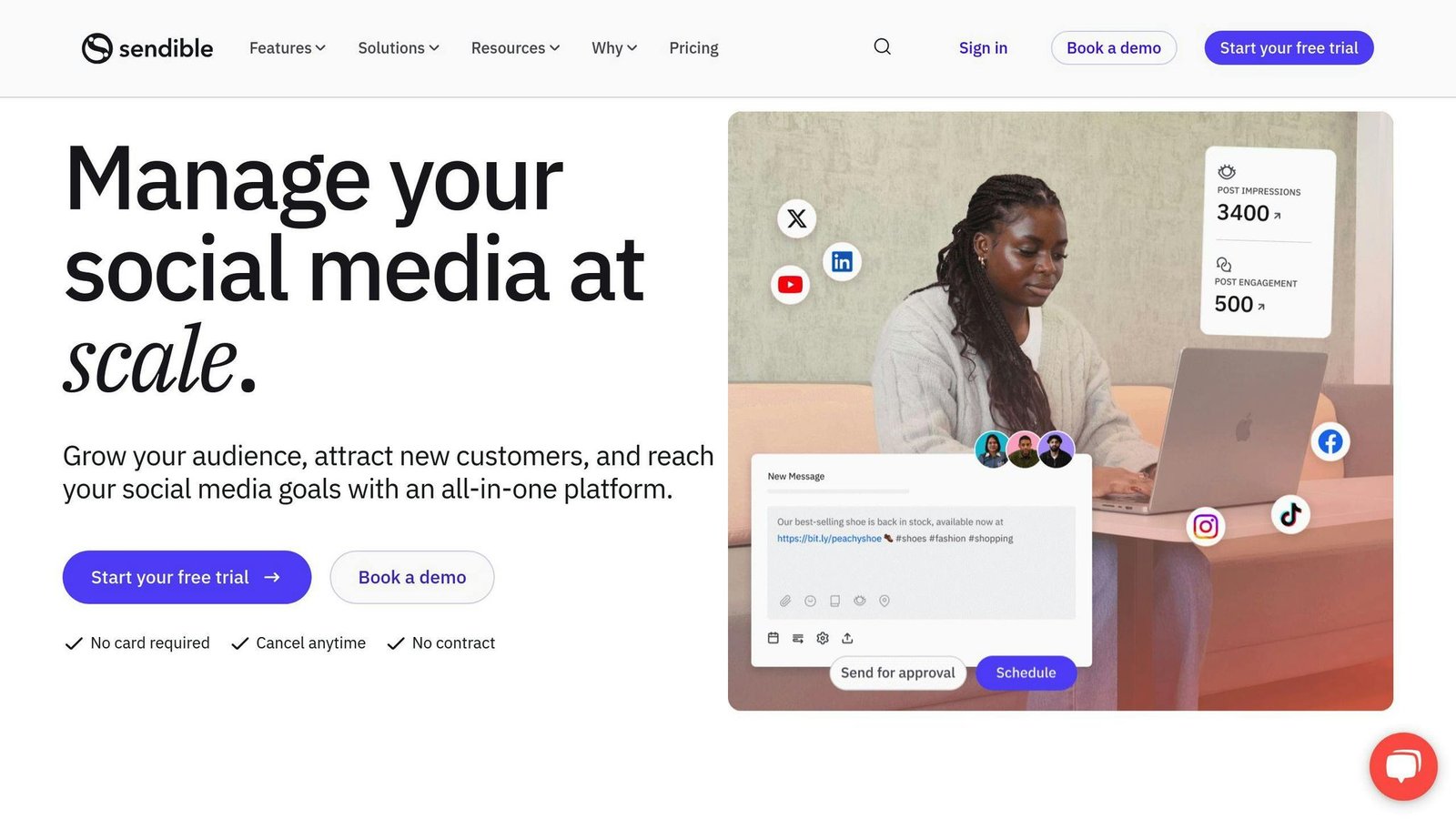Click the Schedule button
The image size is (1456, 819).
pos(1026,672)
